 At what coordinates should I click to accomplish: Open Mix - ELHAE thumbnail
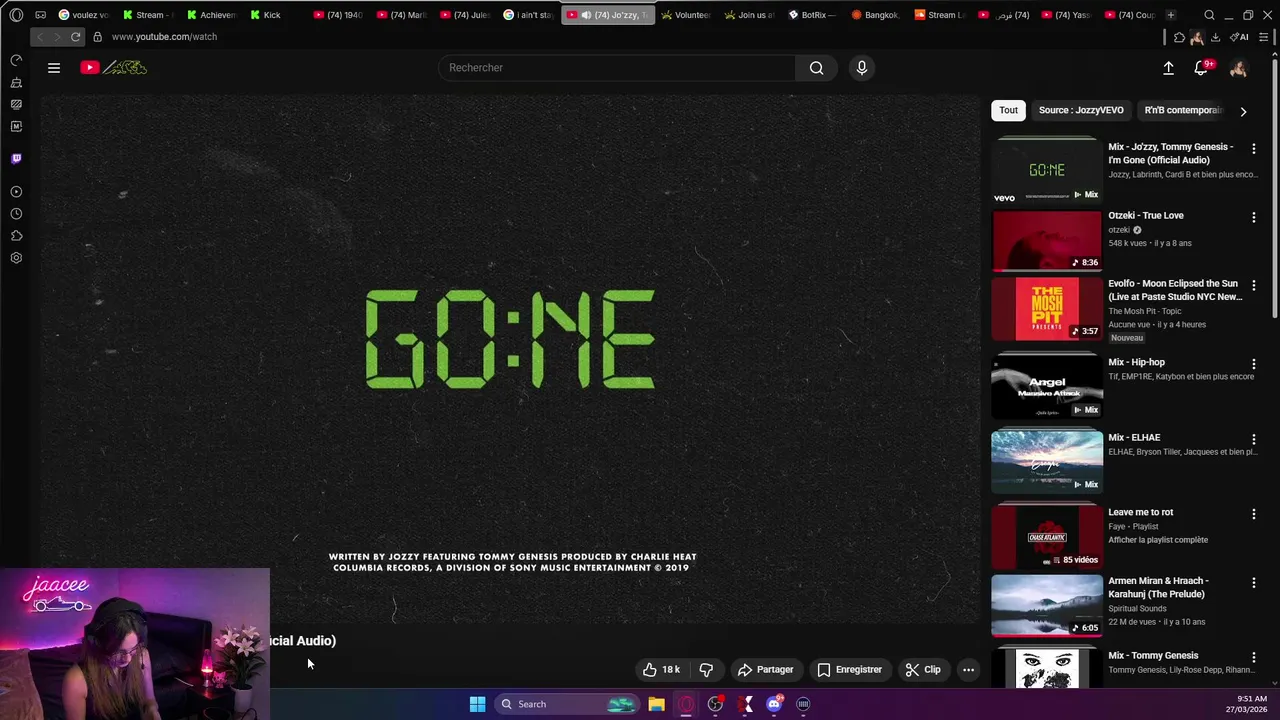[1047, 461]
